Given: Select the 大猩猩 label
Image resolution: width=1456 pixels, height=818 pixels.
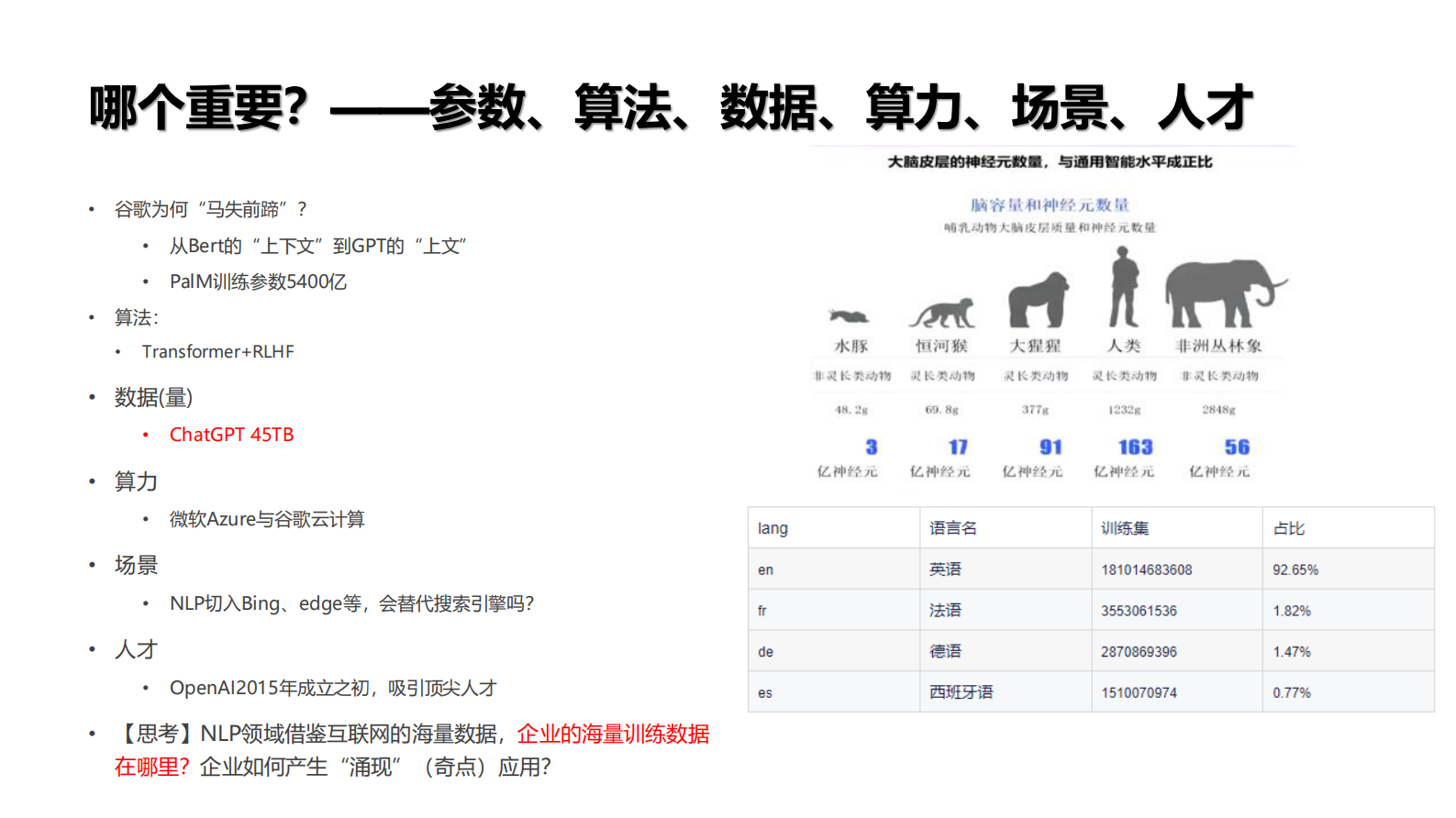Looking at the screenshot, I should pyautogui.click(x=1035, y=346).
